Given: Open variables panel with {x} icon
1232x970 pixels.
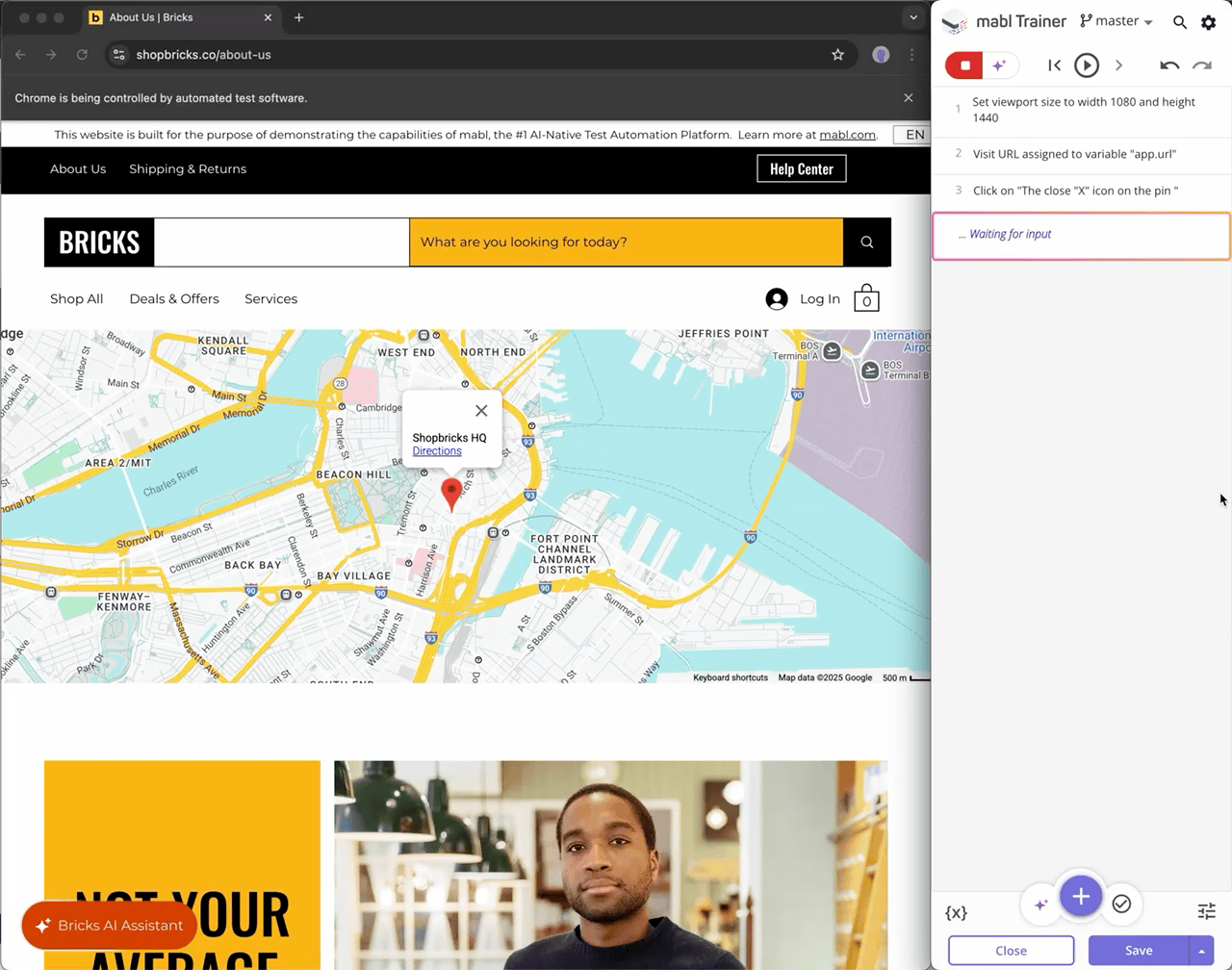Looking at the screenshot, I should [956, 912].
